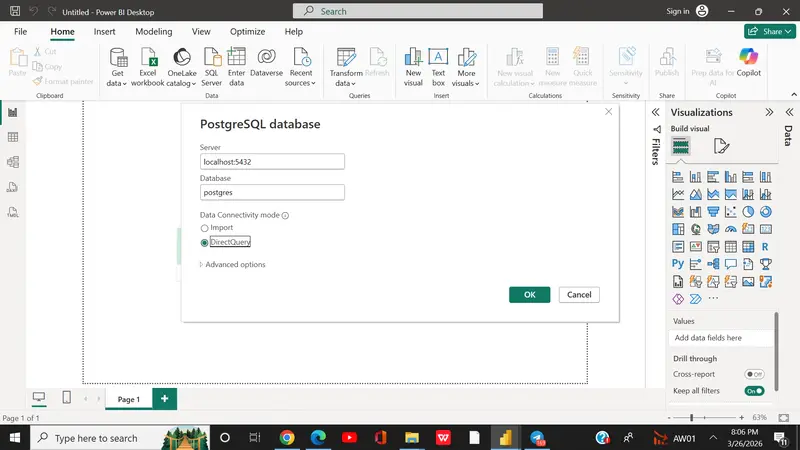Image resolution: width=800 pixels, height=450 pixels.
Task: Switch to mobile layout icon
Action: (66, 397)
